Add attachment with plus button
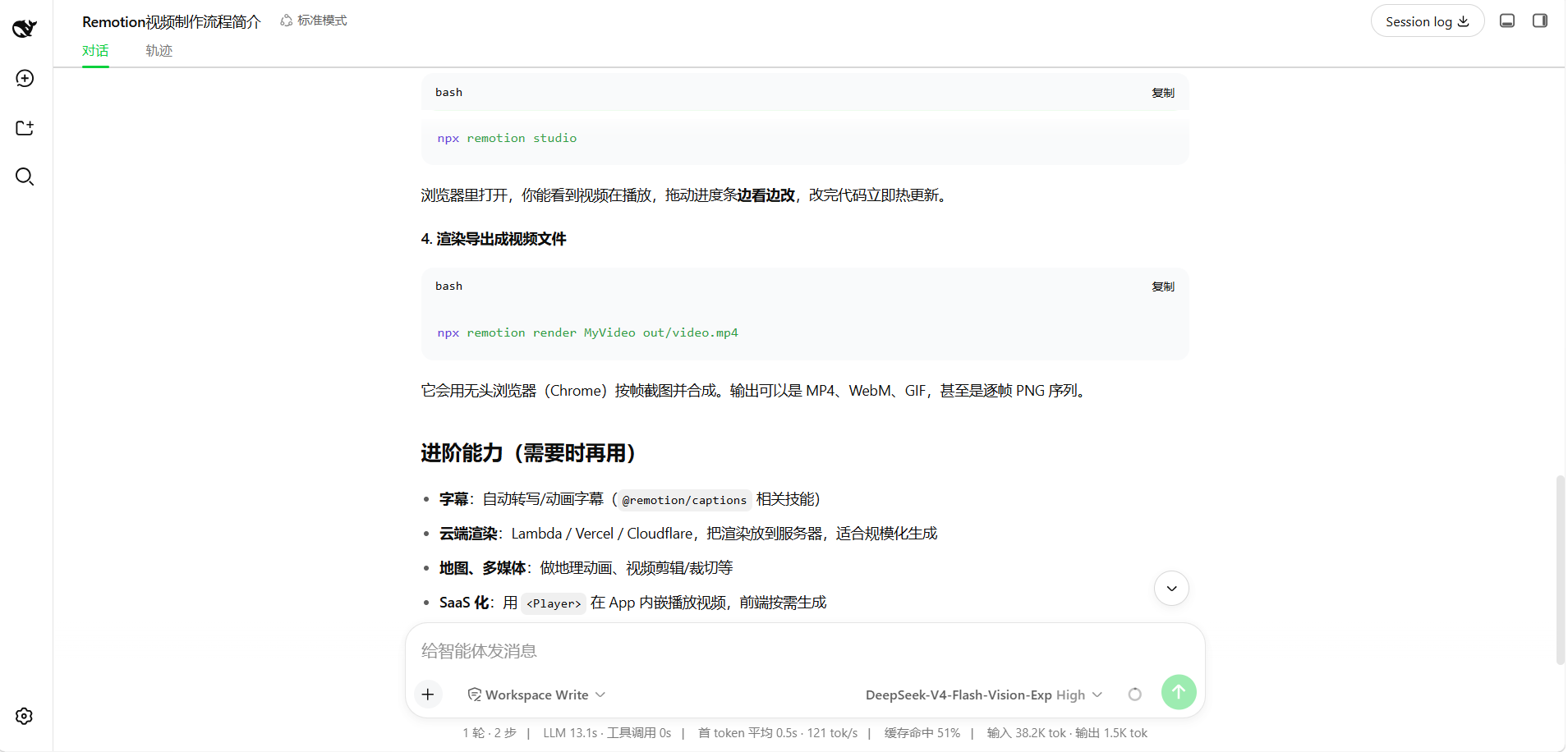 click(428, 695)
